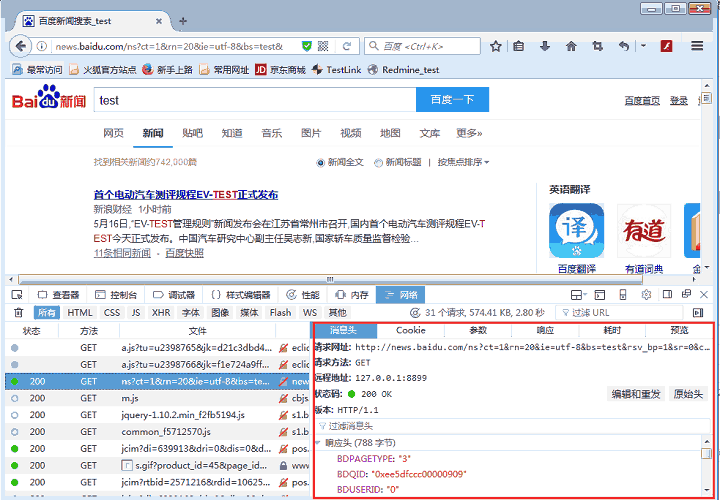Switch to the 控制台 devtools tab

[116, 295]
